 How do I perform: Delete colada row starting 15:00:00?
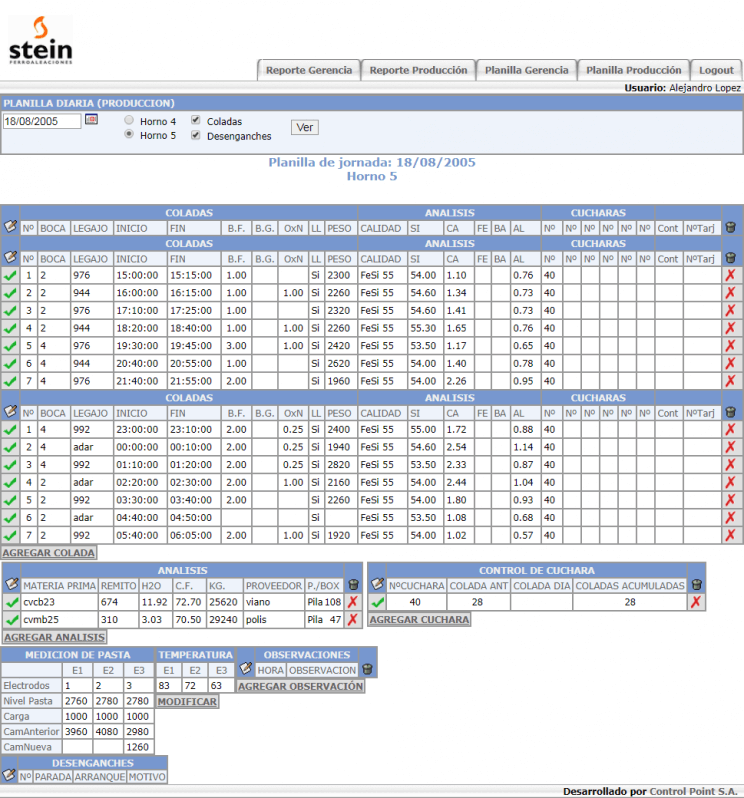click(x=730, y=275)
